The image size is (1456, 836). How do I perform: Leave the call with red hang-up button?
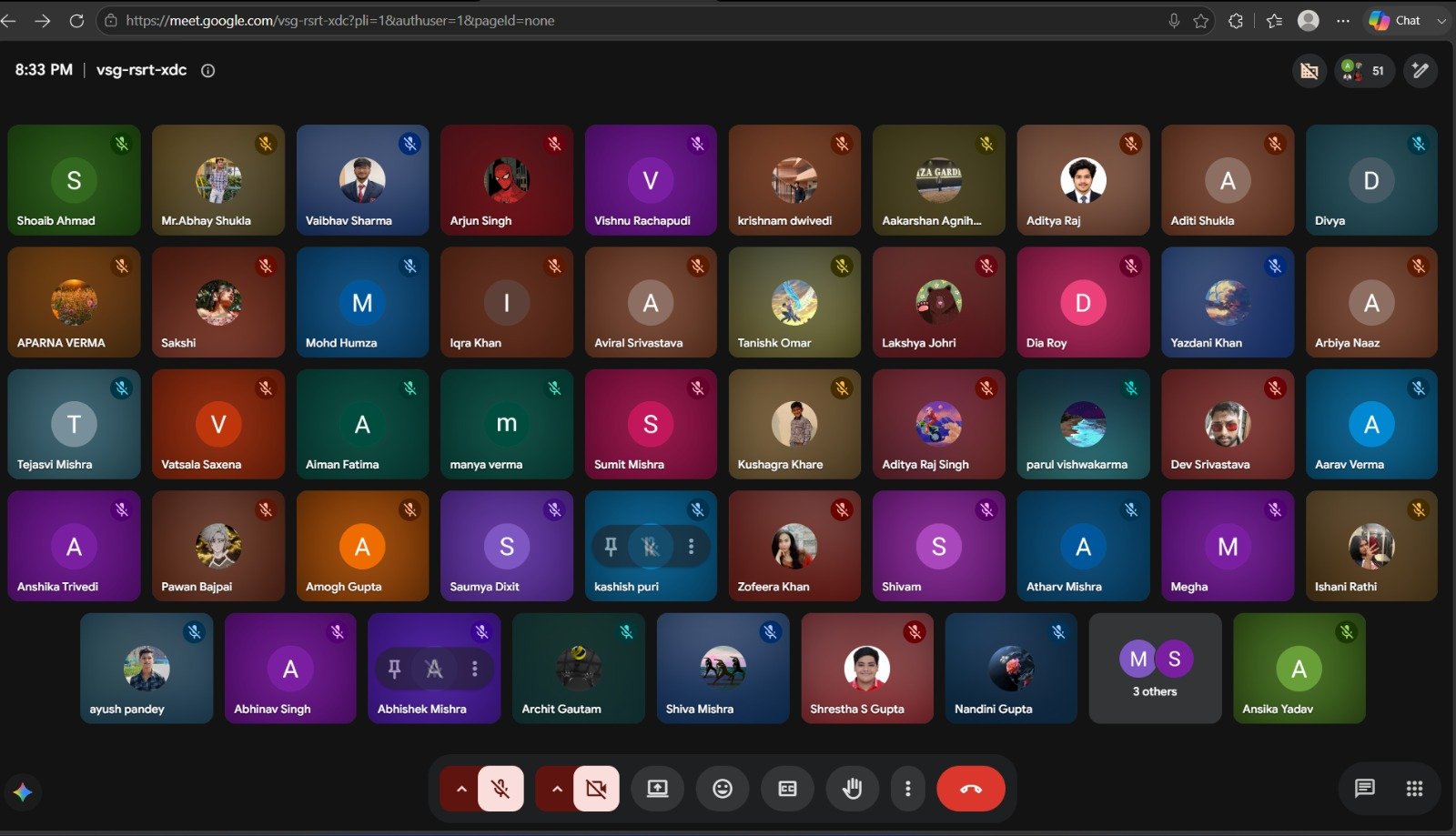click(971, 789)
